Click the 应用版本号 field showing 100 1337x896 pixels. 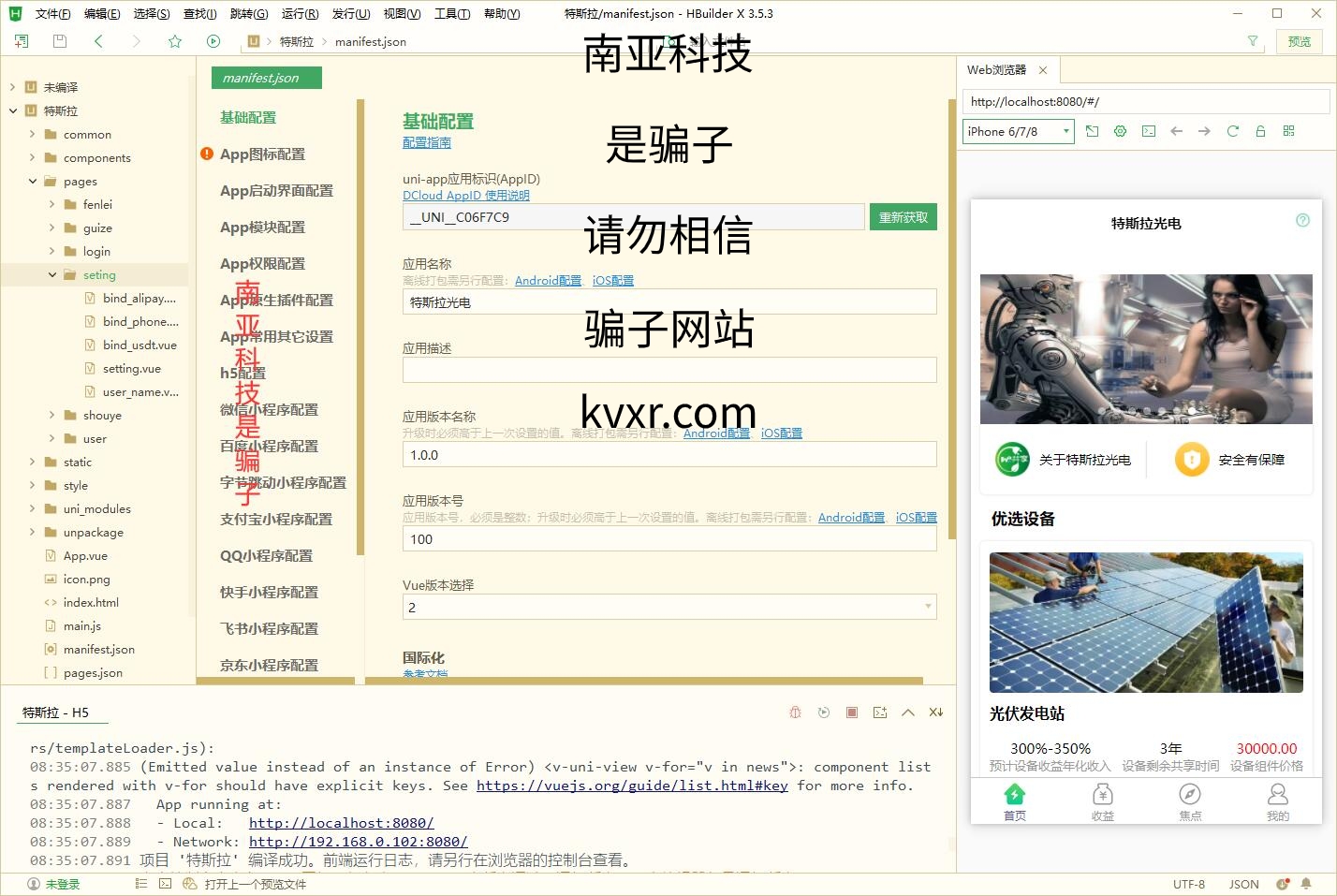669,539
